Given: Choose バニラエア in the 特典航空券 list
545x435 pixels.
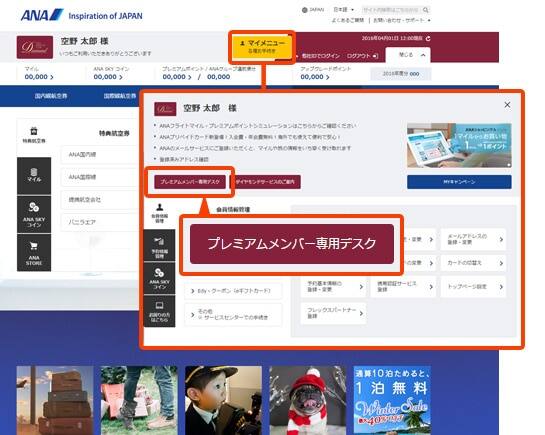Looking at the screenshot, I should (99, 222).
